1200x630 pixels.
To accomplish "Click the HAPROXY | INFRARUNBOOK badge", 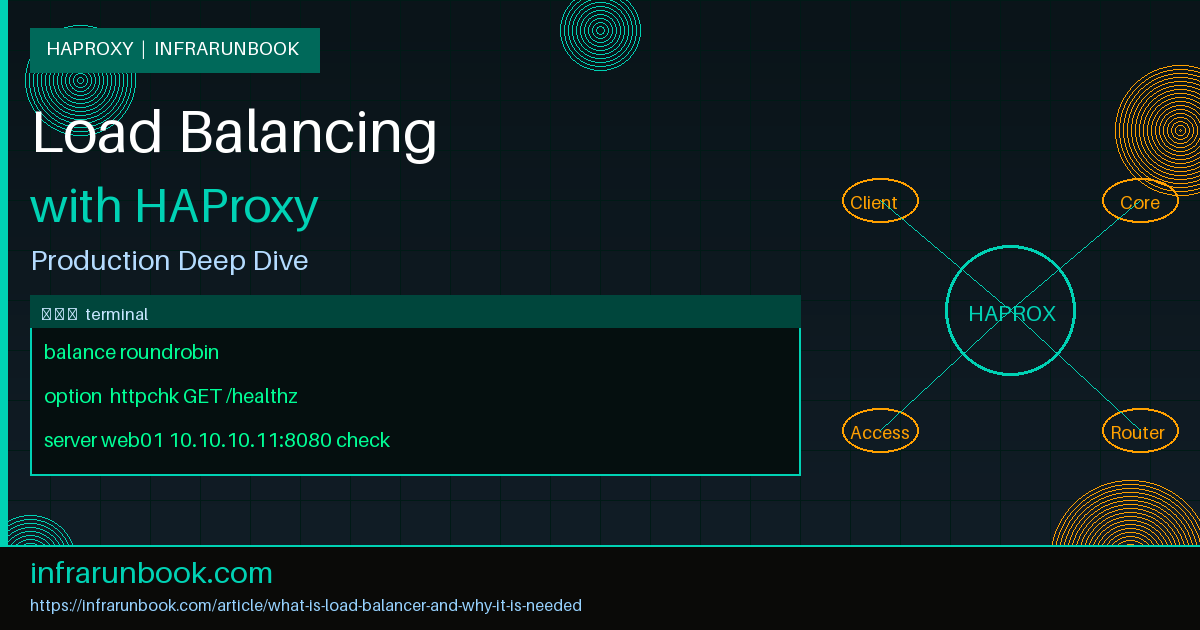I will (174, 49).
